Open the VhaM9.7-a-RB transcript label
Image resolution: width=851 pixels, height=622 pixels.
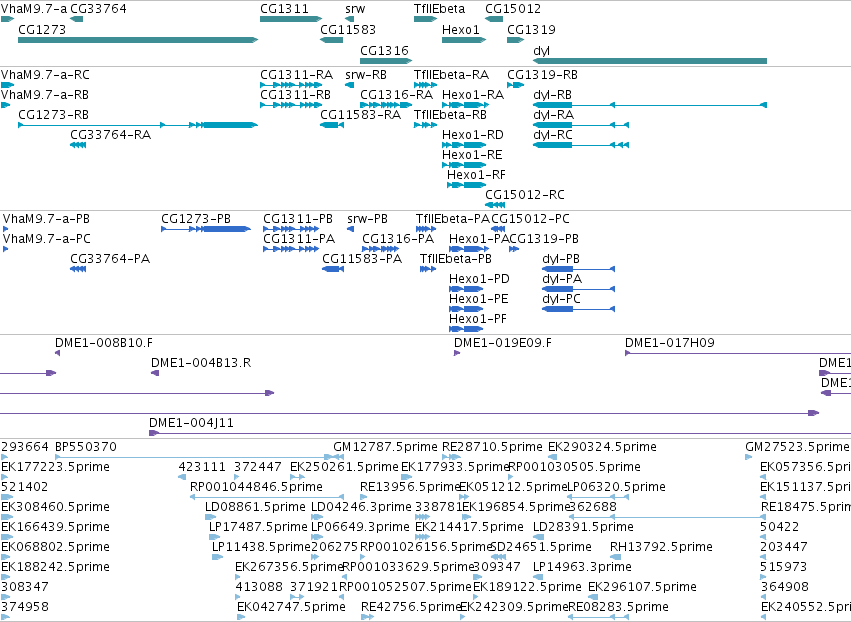pyautogui.click(x=45, y=95)
